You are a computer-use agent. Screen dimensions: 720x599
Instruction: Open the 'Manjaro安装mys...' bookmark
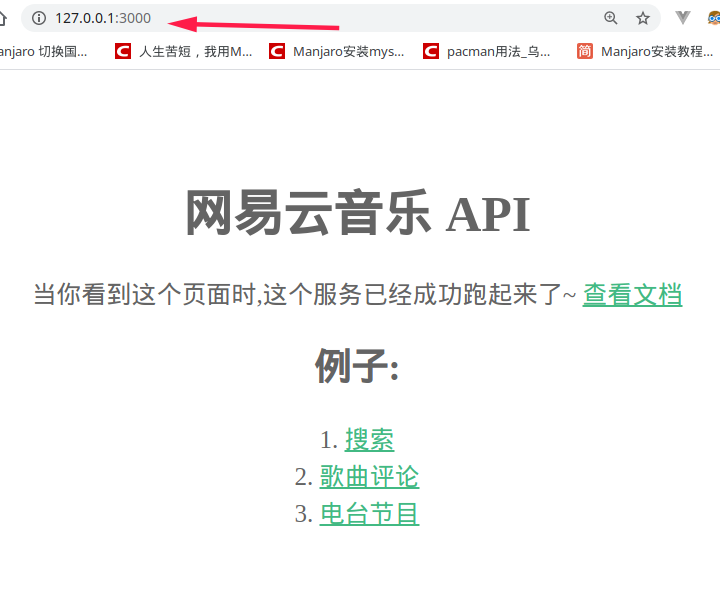[x=337, y=51]
